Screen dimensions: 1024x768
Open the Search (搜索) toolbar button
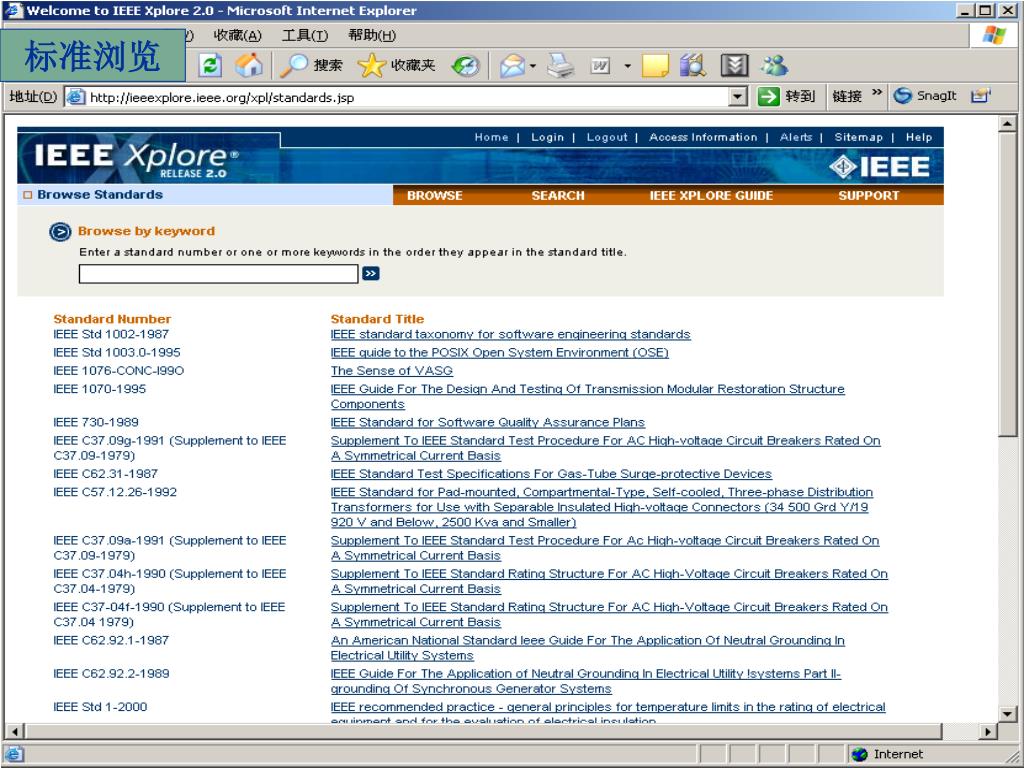point(312,65)
